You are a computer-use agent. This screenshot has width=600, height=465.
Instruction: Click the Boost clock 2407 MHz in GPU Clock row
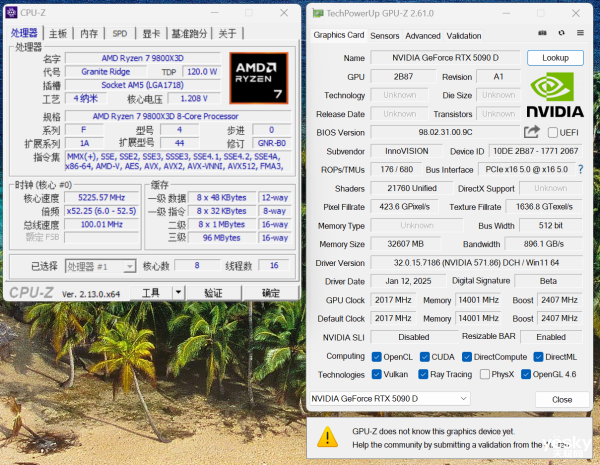click(x=559, y=300)
